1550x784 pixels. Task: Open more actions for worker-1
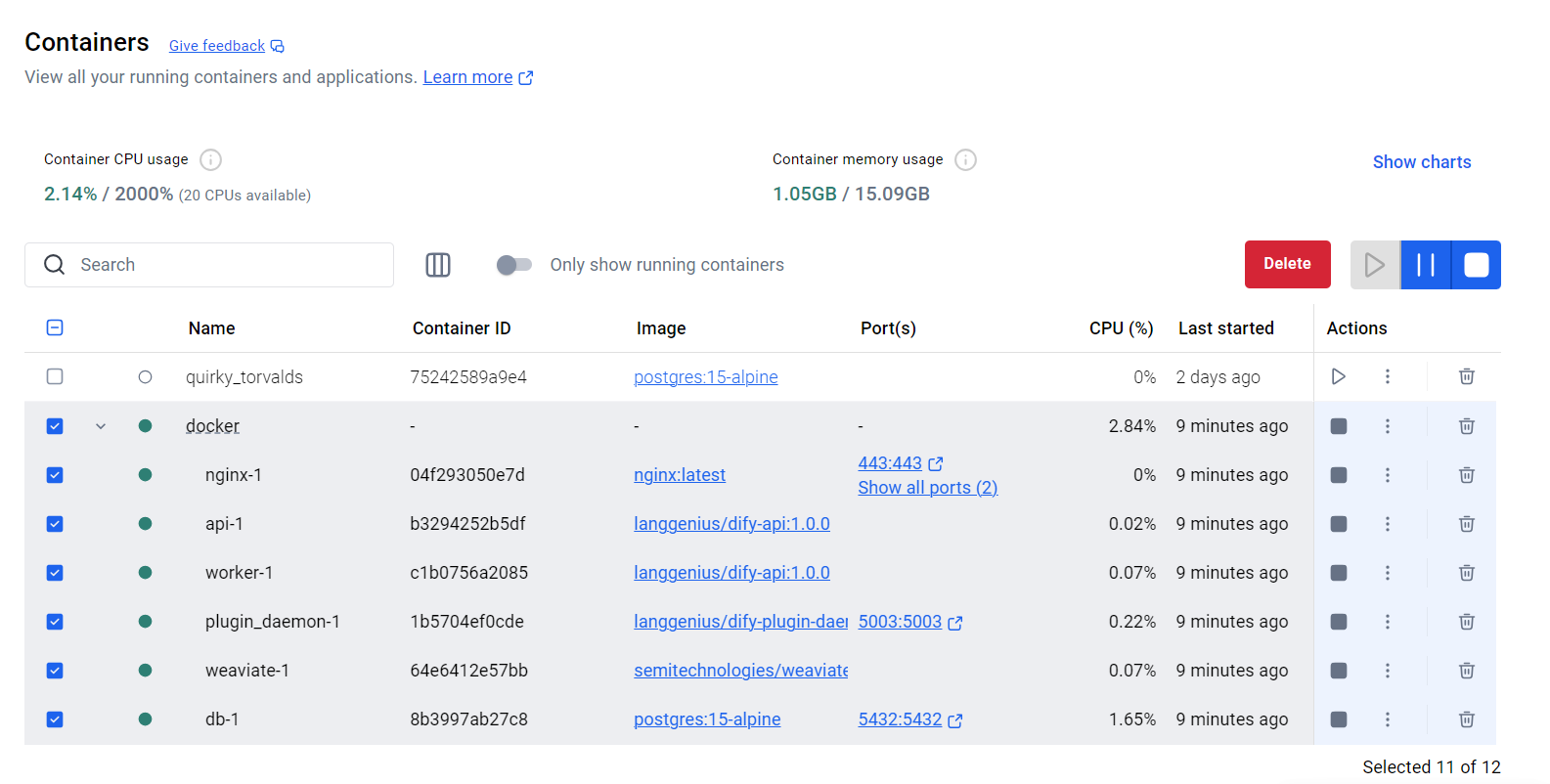click(x=1387, y=573)
